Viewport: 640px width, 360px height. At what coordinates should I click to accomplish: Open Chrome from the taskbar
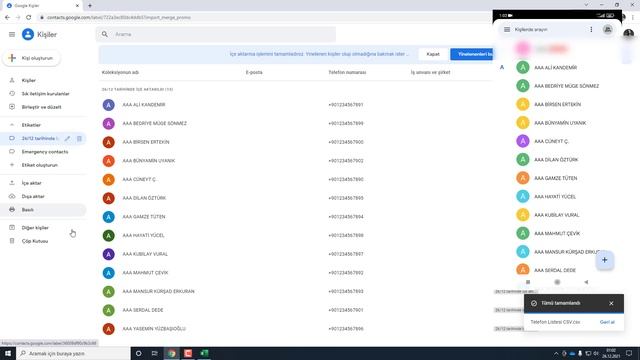coord(172,353)
